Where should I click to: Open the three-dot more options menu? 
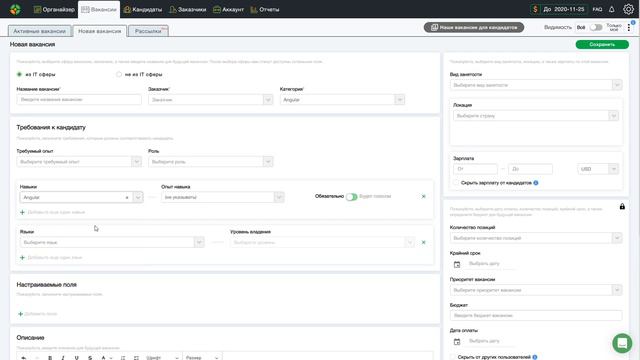coord(629,28)
